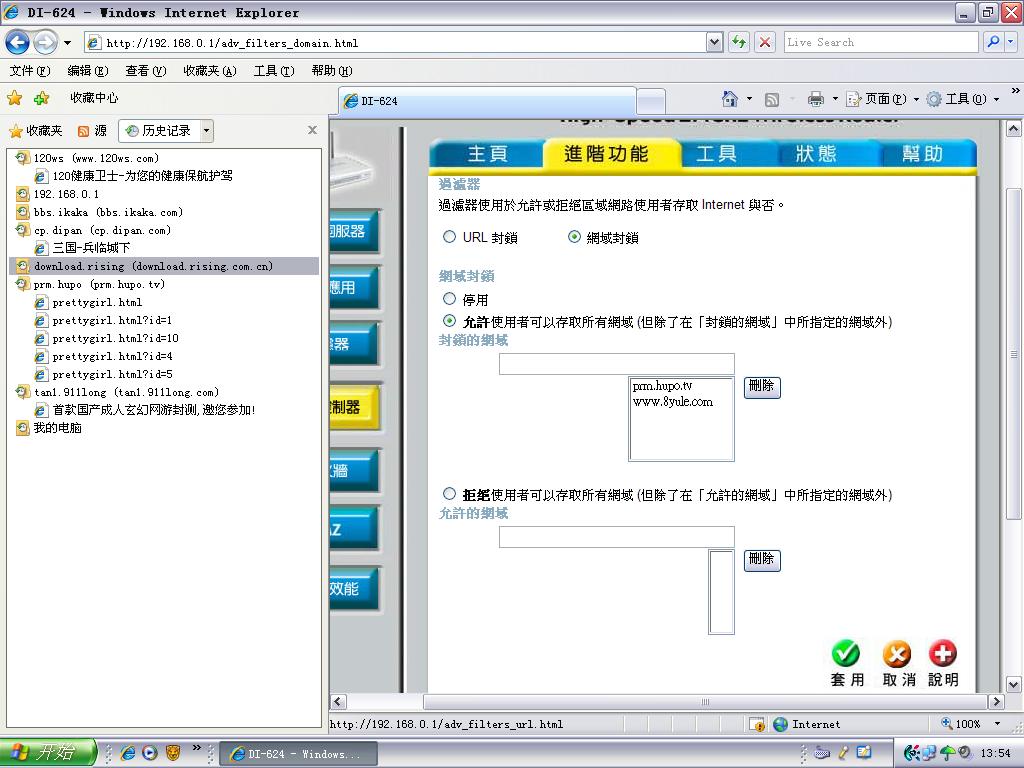
Task: Click the Add to Favorites star-plus icon
Action: [x=42, y=98]
